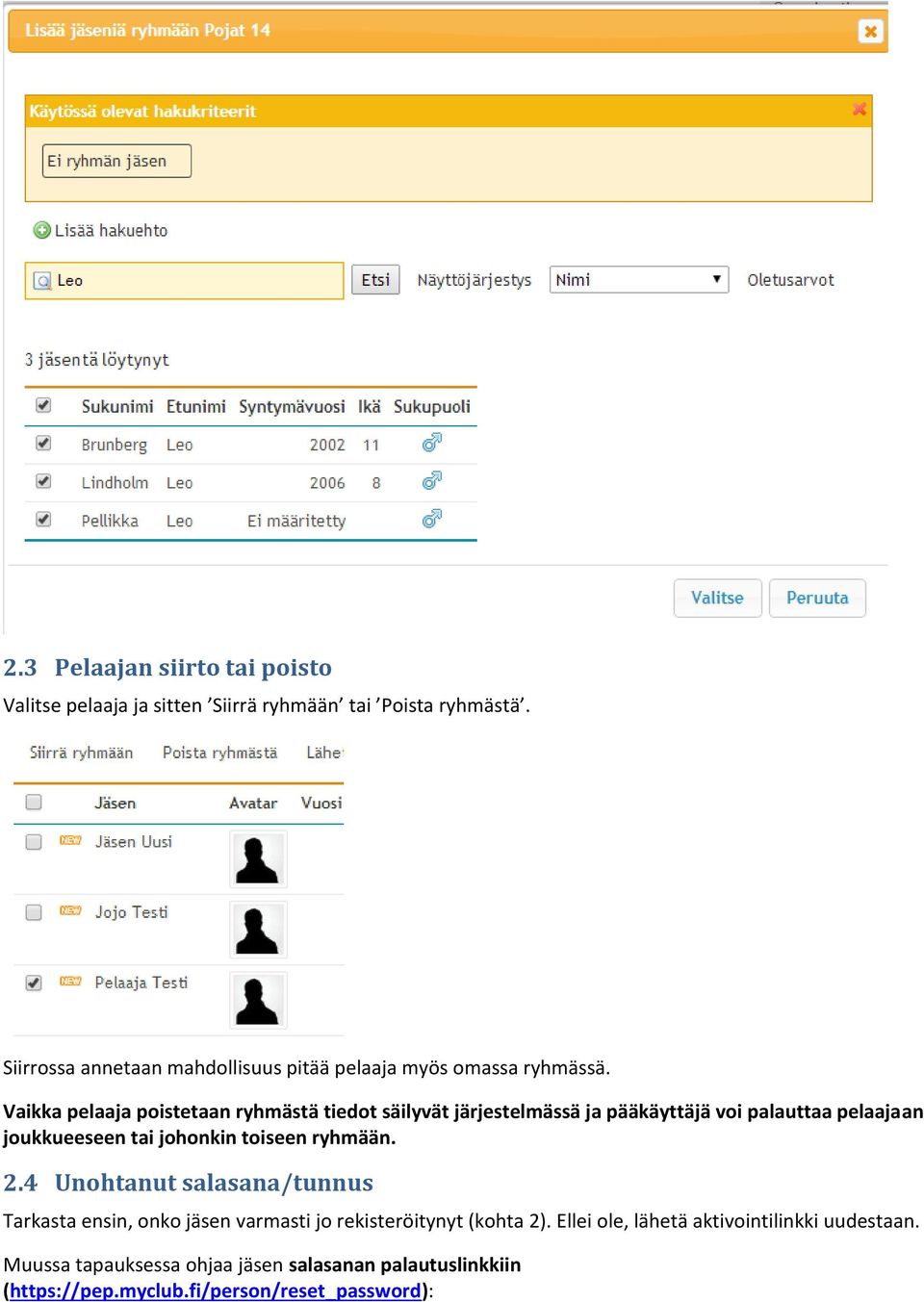Select the Poista ryhmästä tab
Screen dimensions: 924x1302
(x=219, y=753)
